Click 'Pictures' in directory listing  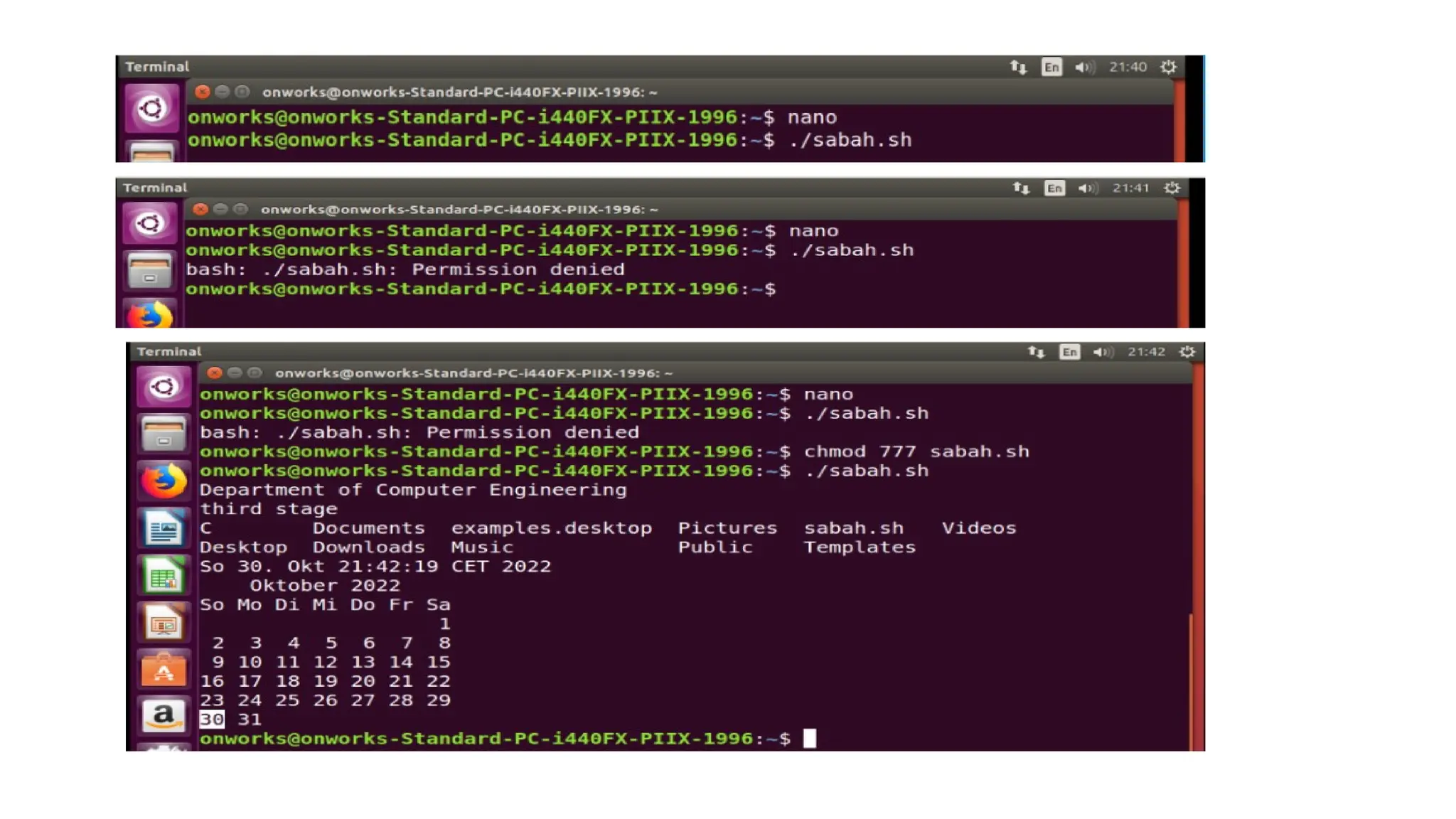coord(727,528)
